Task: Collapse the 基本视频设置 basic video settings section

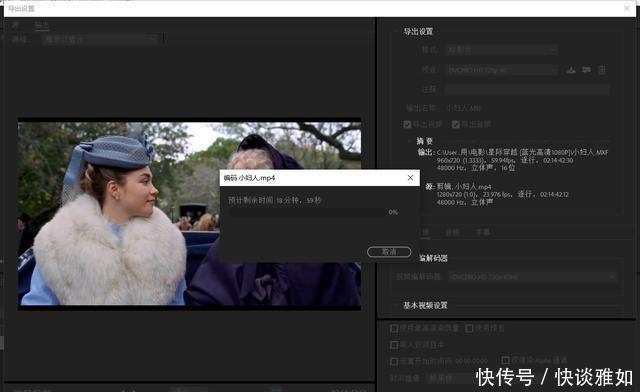Action: click(397, 305)
